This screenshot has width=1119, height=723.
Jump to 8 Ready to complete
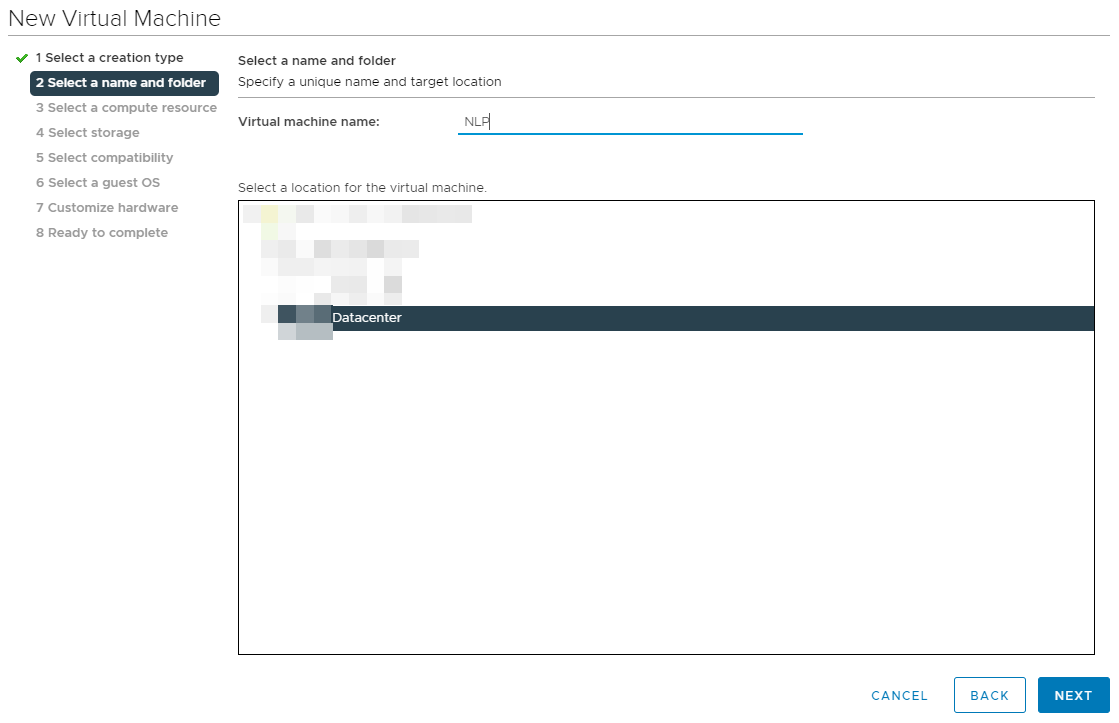pyautogui.click(x=102, y=233)
